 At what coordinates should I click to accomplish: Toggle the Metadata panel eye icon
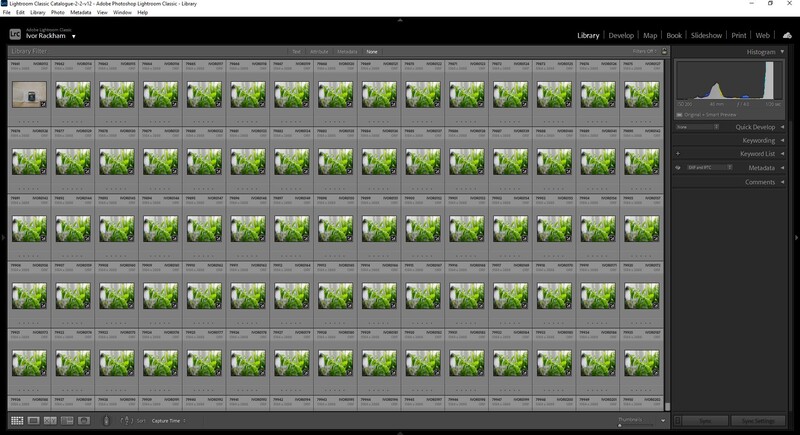[678, 168]
